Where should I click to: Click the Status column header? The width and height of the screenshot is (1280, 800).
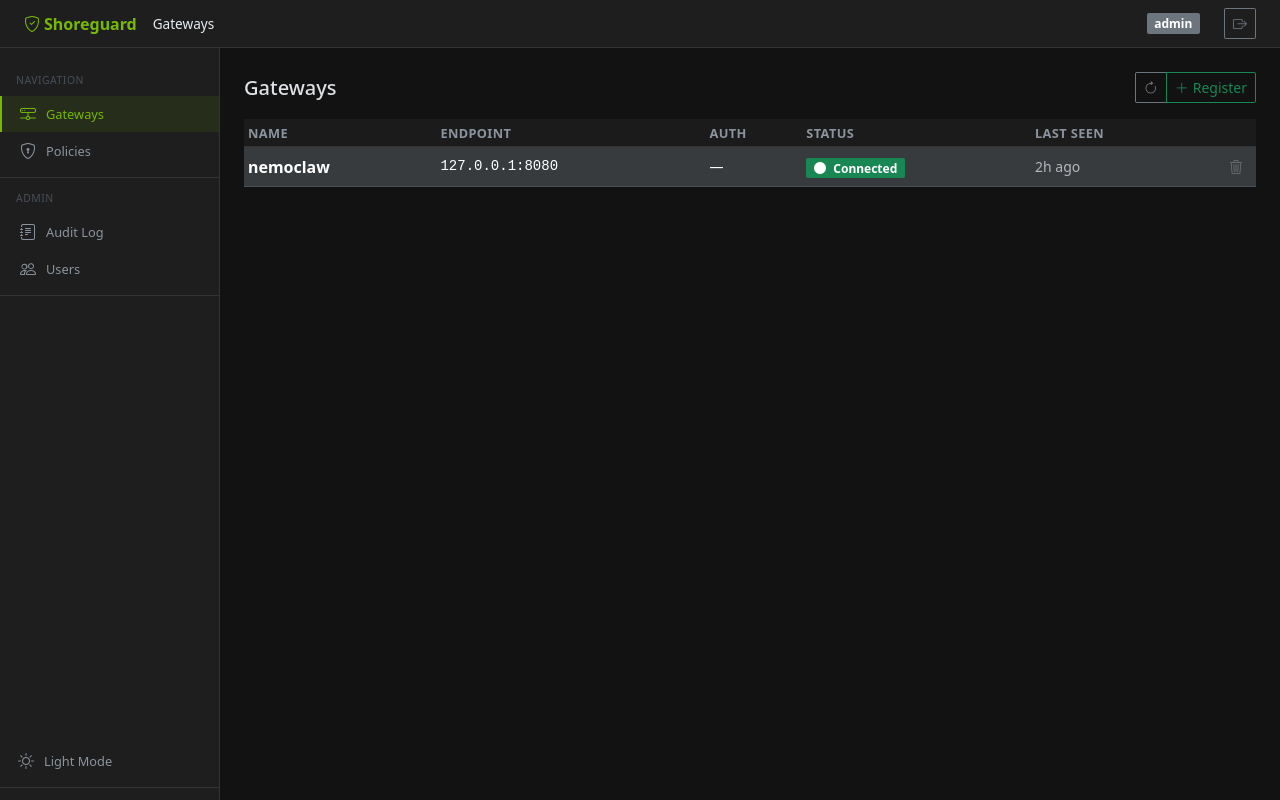pyautogui.click(x=830, y=133)
